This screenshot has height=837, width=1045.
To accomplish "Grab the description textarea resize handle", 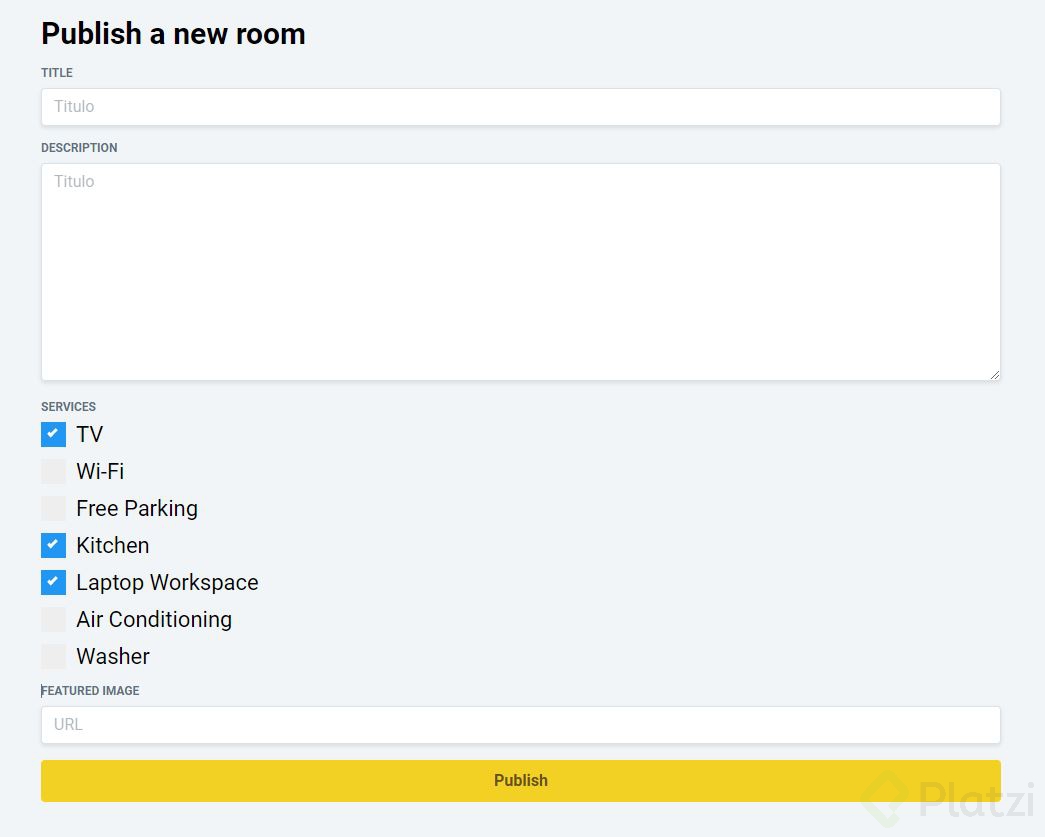I will click(994, 375).
